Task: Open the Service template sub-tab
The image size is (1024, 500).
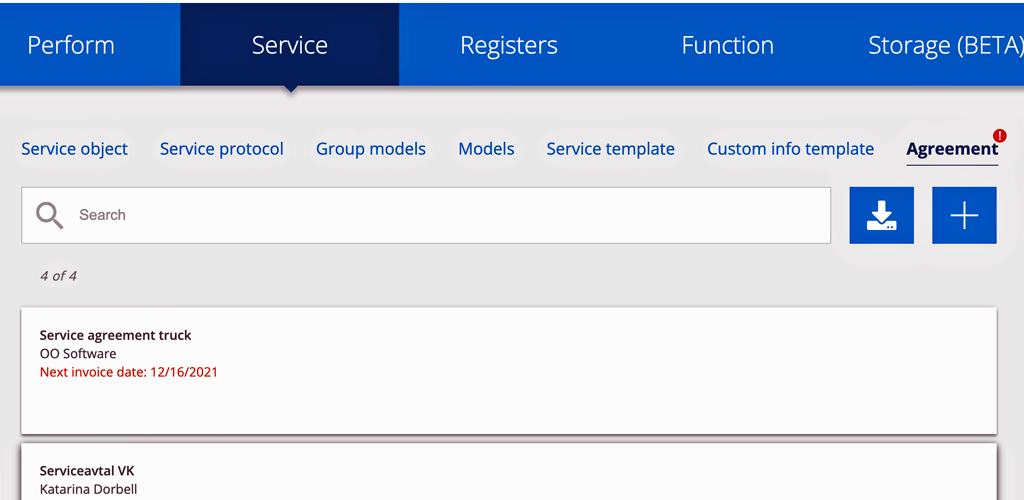Action: (x=611, y=149)
